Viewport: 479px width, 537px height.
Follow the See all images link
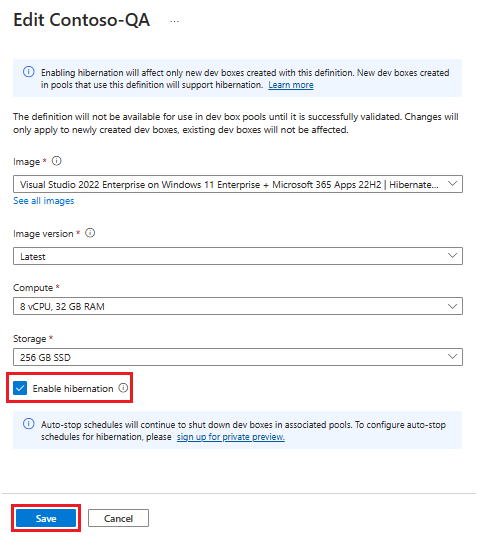click(x=43, y=201)
